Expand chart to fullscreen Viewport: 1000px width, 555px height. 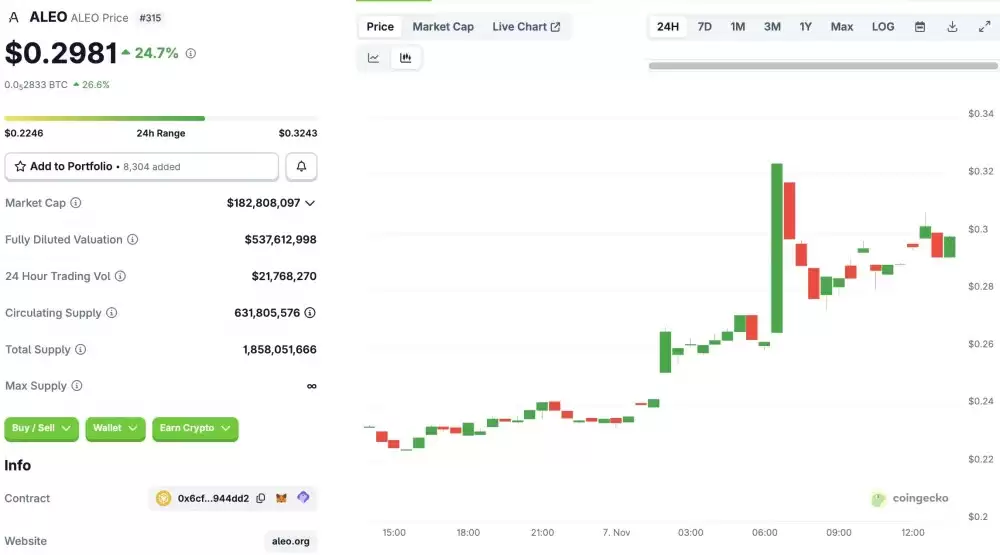[984, 27]
